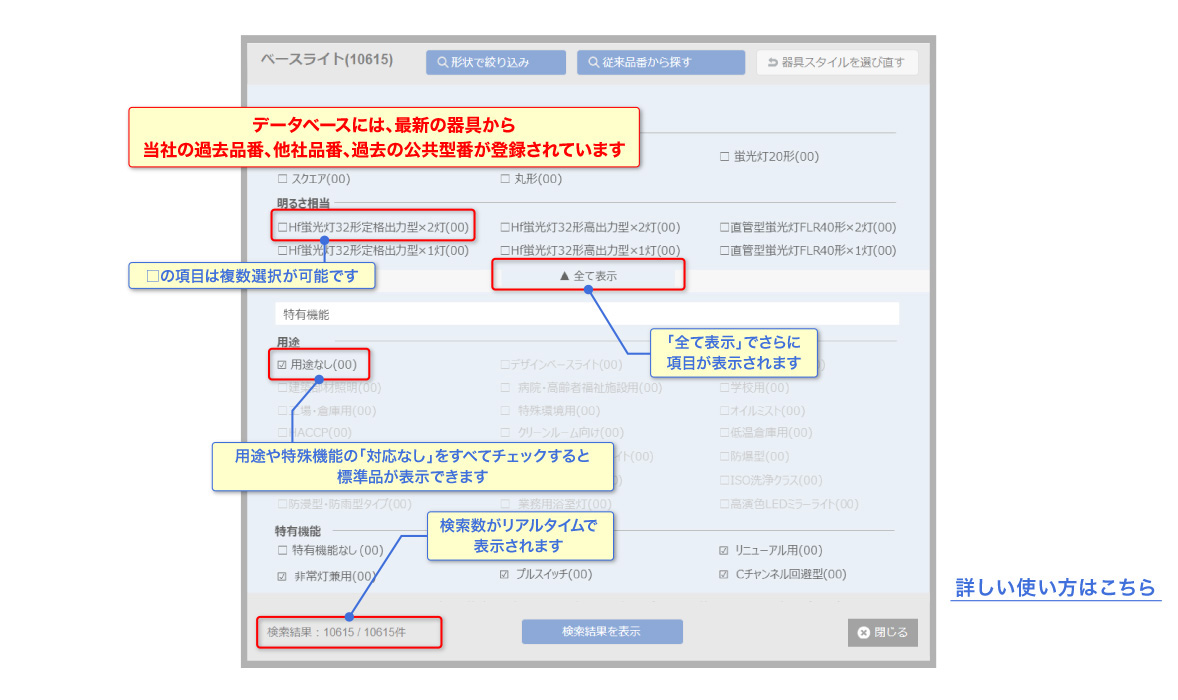Open the 詳しい使い方はこちら link

click(1055, 587)
